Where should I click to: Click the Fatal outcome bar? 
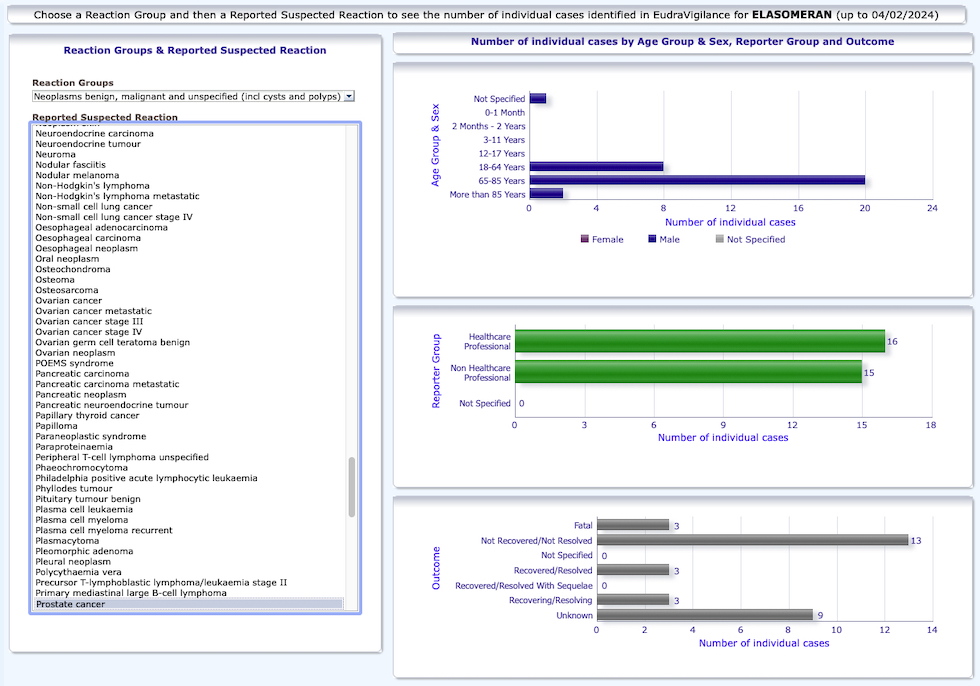pos(633,525)
